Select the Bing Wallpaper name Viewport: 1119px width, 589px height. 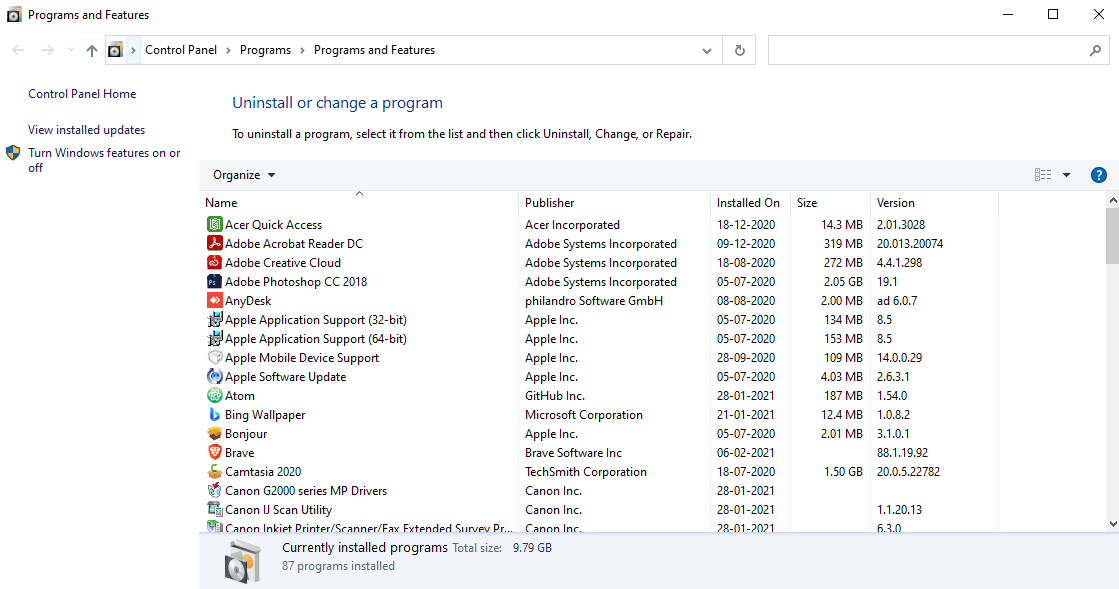point(265,415)
